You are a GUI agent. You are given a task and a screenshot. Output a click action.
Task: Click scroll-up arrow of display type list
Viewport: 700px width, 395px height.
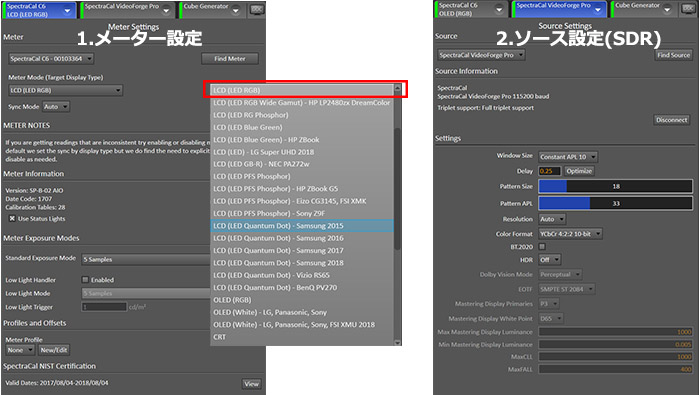[x=397, y=88]
